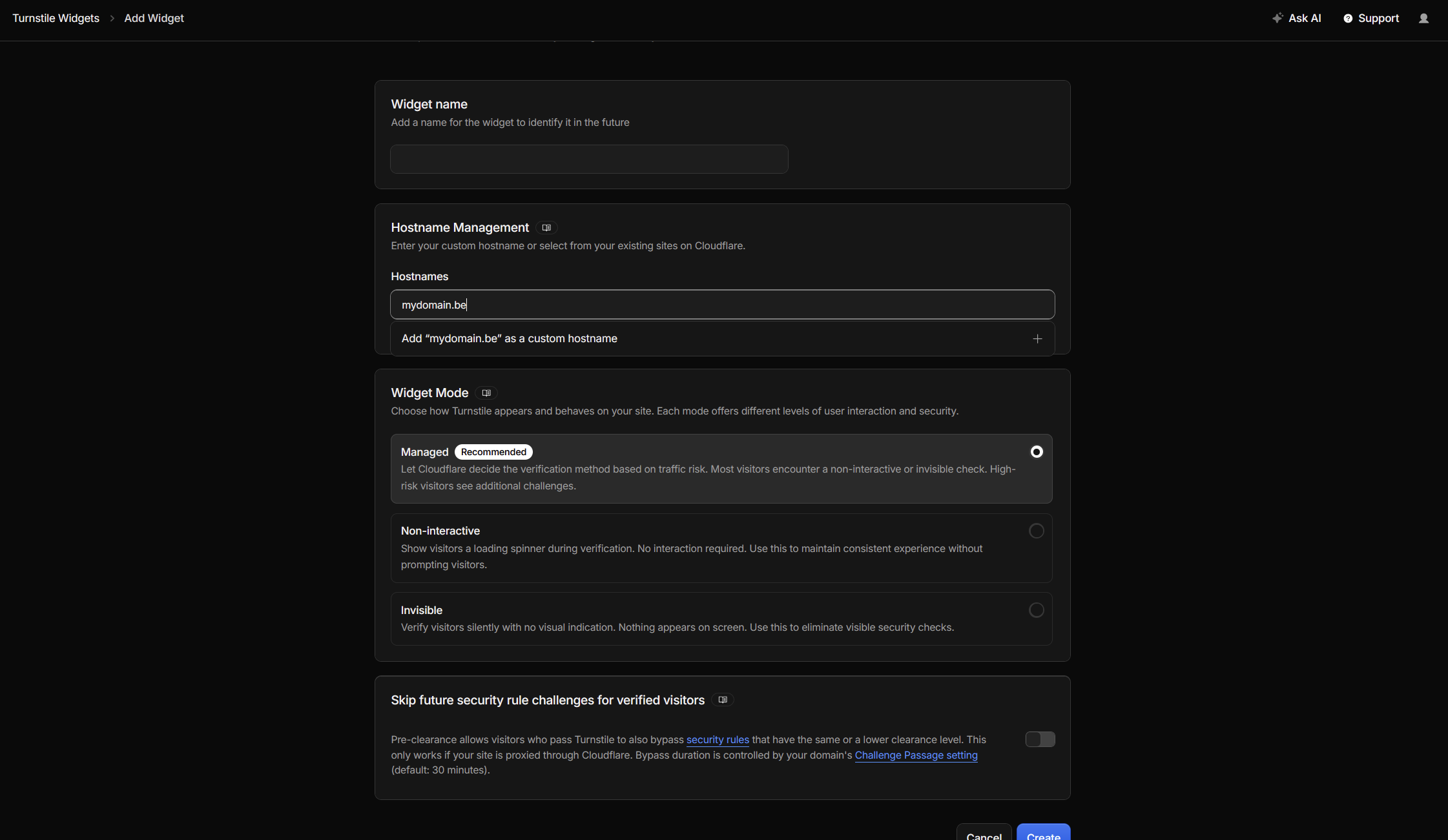
Task: Open the Challenge Passage setting link
Action: (916, 755)
